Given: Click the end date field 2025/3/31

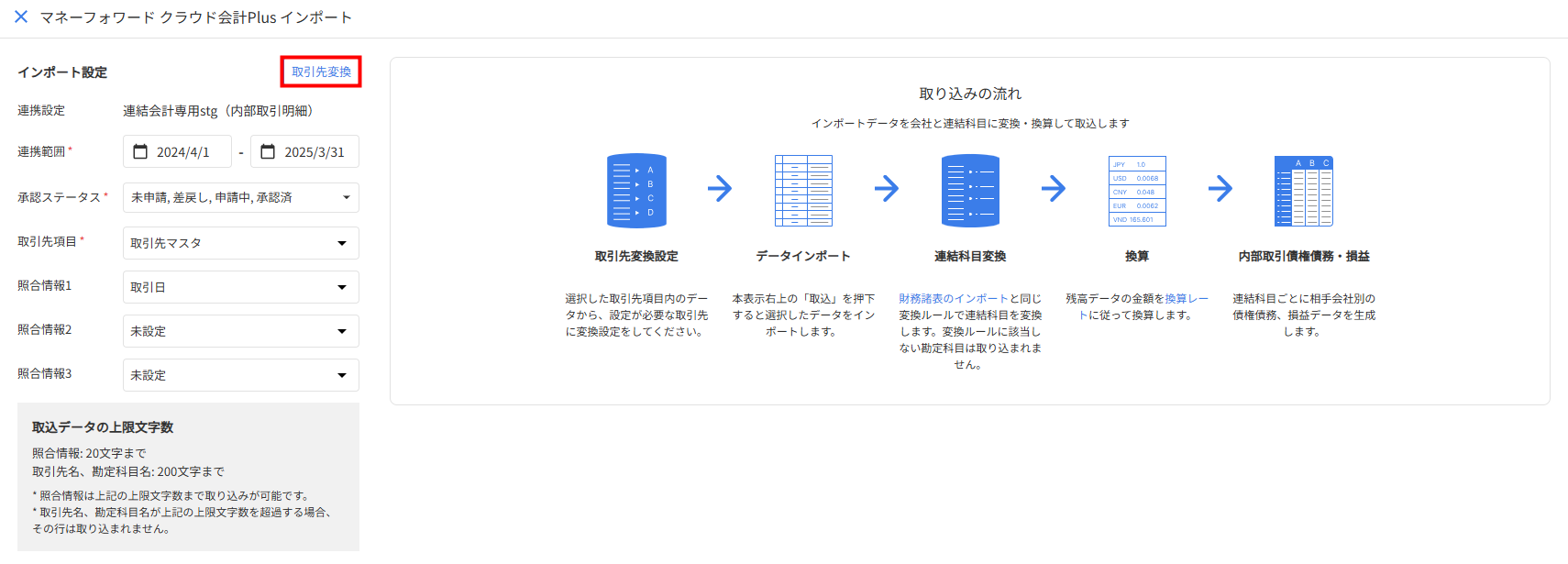Looking at the screenshot, I should [304, 151].
